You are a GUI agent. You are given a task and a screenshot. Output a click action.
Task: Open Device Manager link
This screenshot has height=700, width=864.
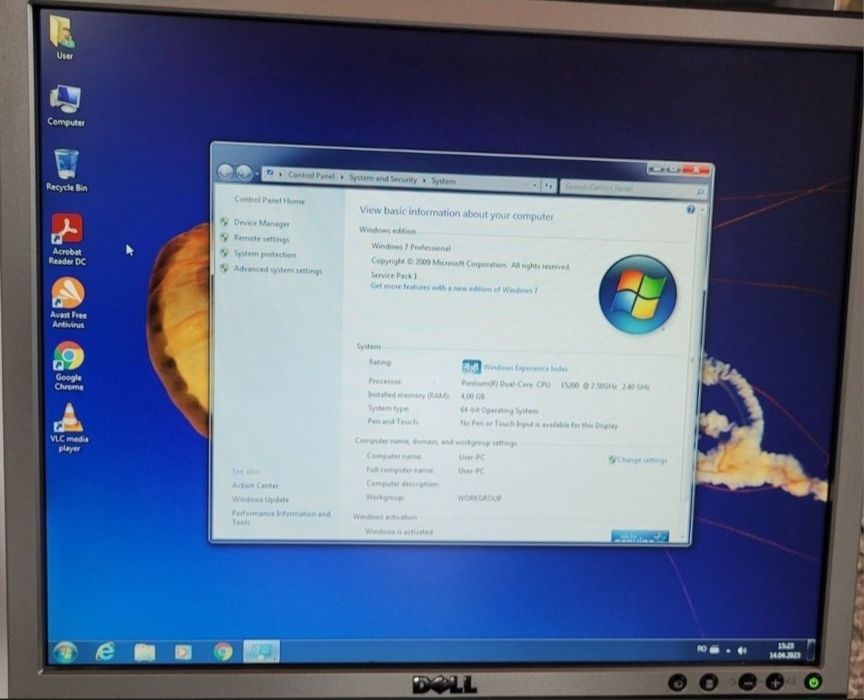(x=261, y=223)
